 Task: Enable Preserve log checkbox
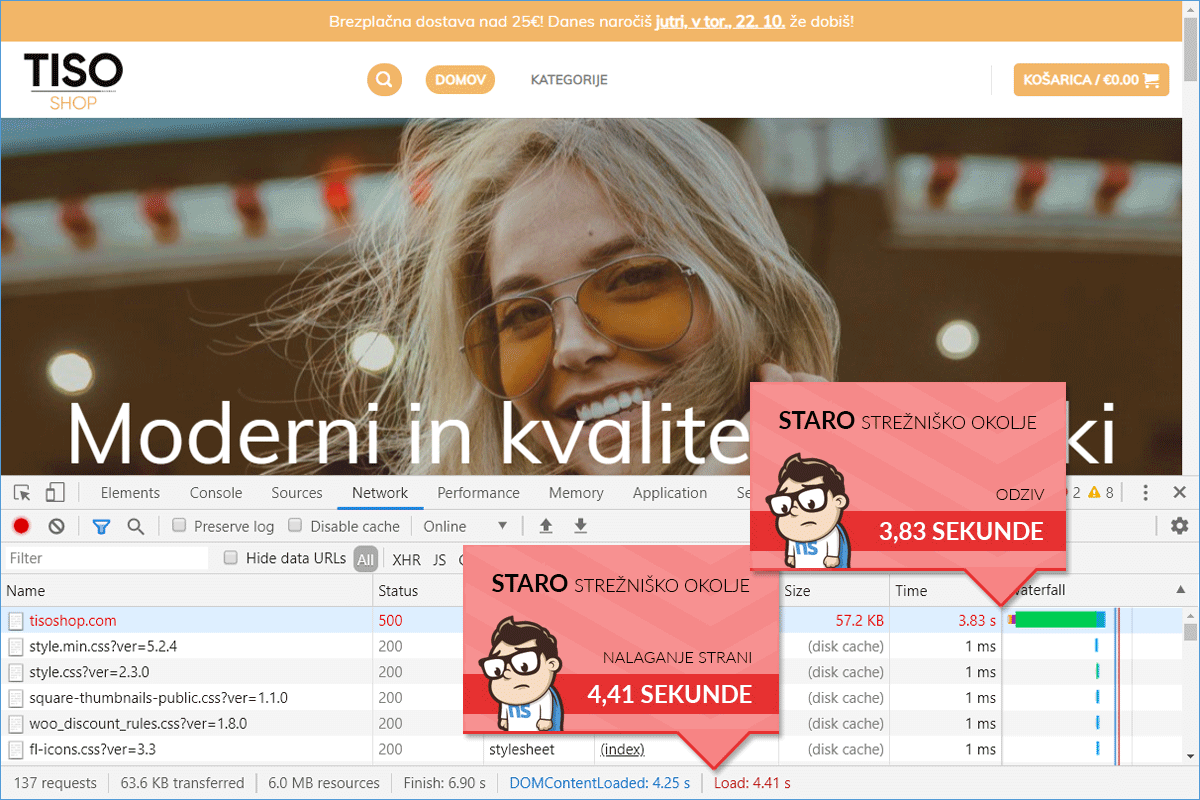pos(180,526)
